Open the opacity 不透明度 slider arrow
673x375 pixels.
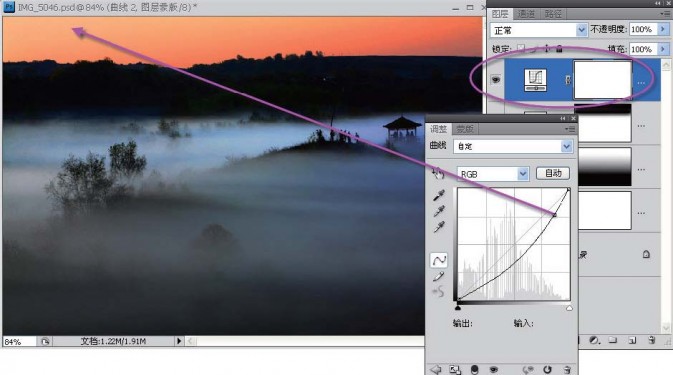pos(663,29)
